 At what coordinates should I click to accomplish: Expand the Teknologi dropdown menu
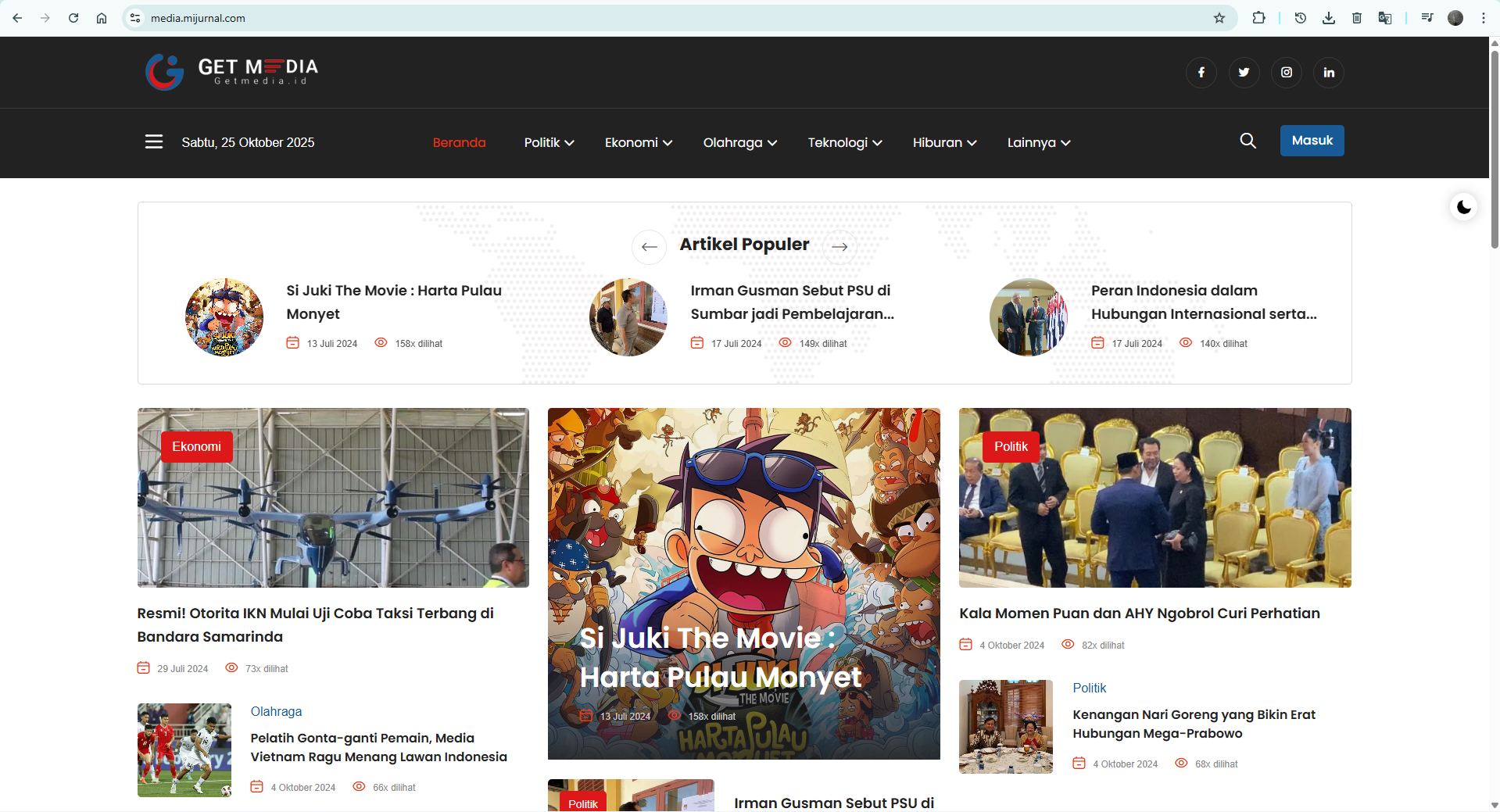pyautogui.click(x=844, y=142)
